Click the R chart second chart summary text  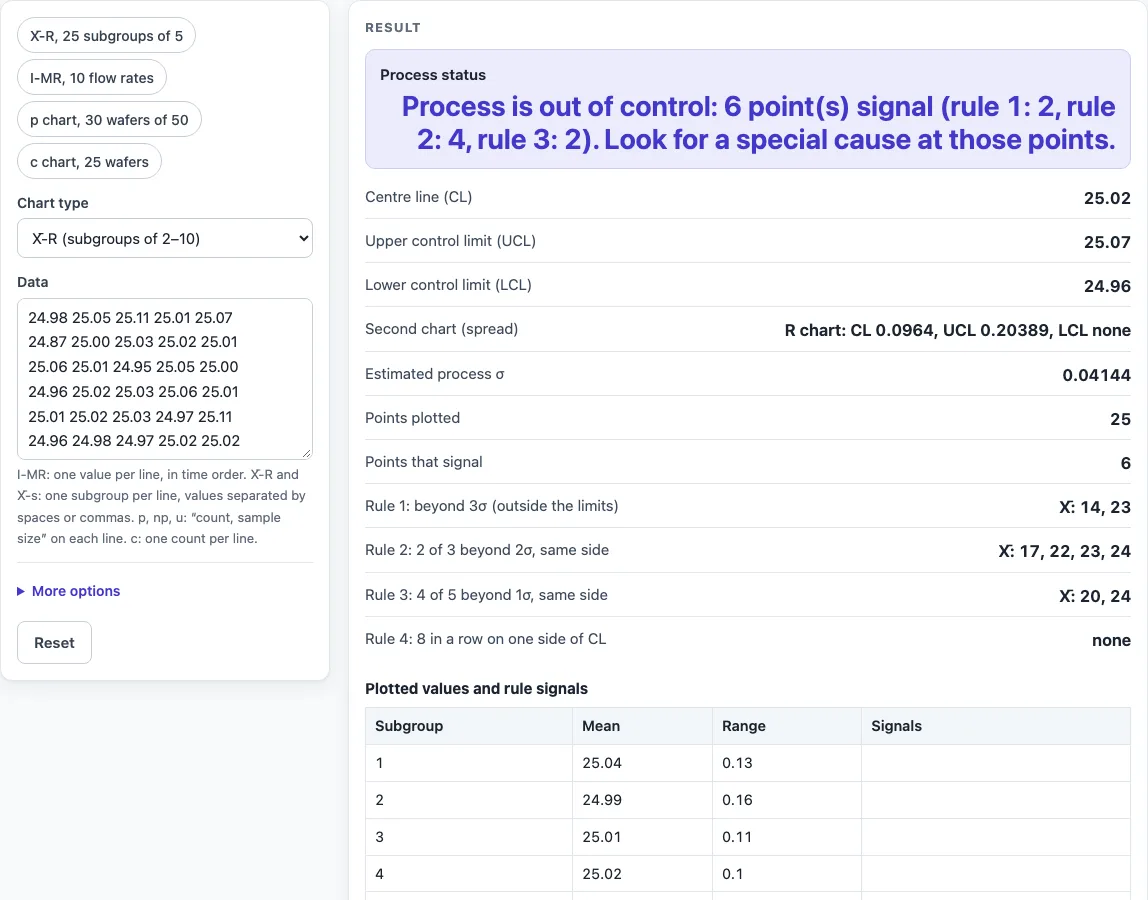coord(958,330)
